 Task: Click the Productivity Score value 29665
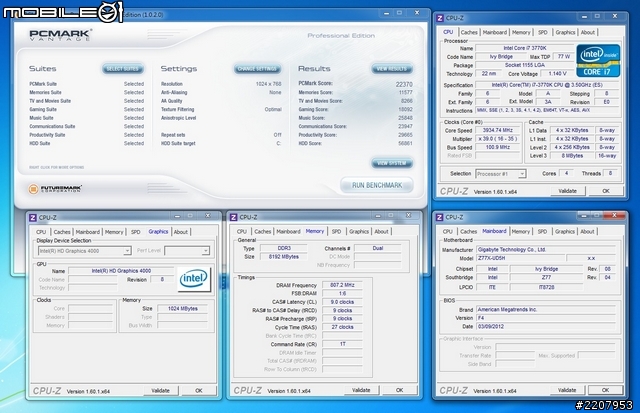405,135
